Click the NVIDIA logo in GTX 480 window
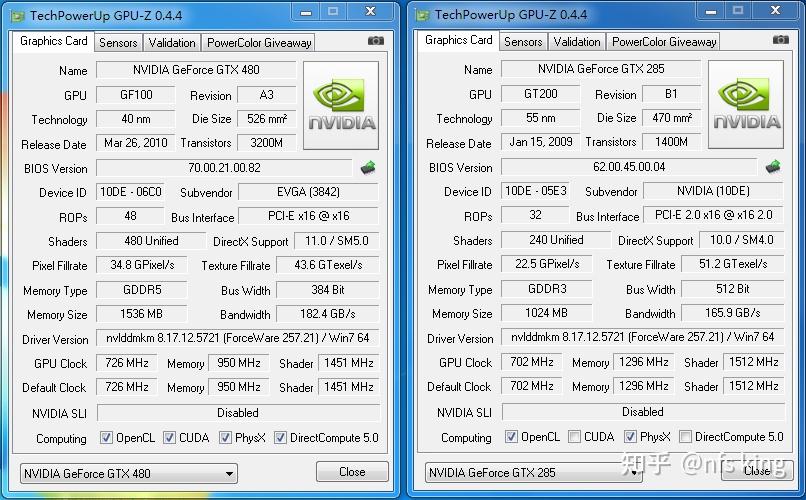806x500 pixels. 341,105
